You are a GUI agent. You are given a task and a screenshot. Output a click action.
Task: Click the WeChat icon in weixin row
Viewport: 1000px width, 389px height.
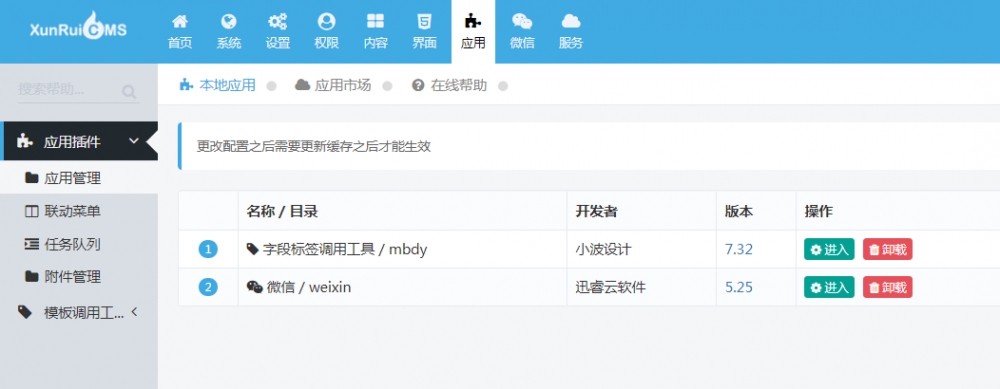(x=254, y=288)
